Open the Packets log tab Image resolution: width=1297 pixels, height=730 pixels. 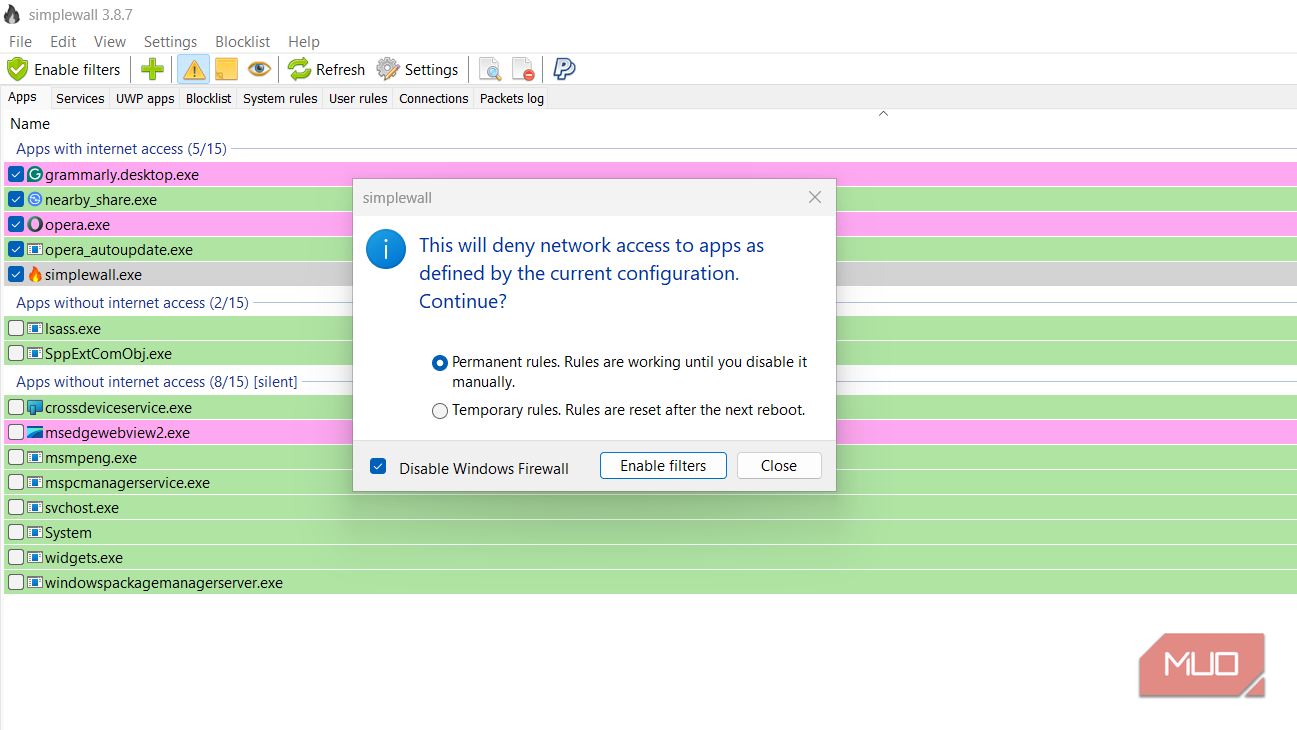511,98
